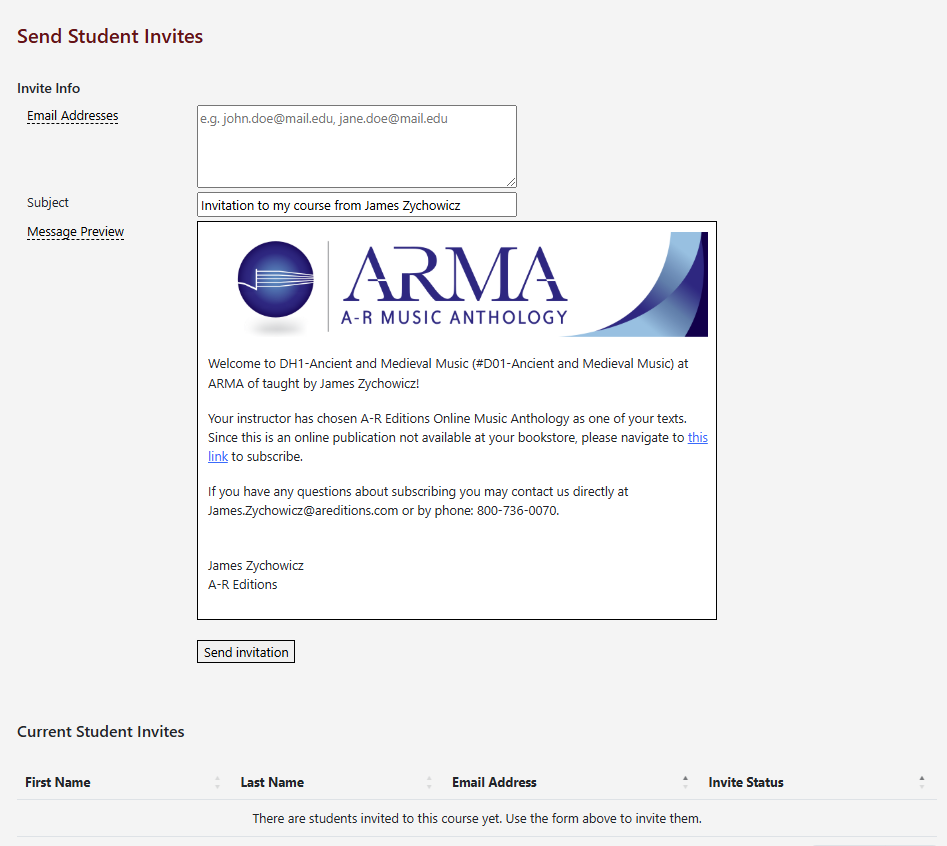
Task: Click the Email Address sort arrows
Action: 685,783
